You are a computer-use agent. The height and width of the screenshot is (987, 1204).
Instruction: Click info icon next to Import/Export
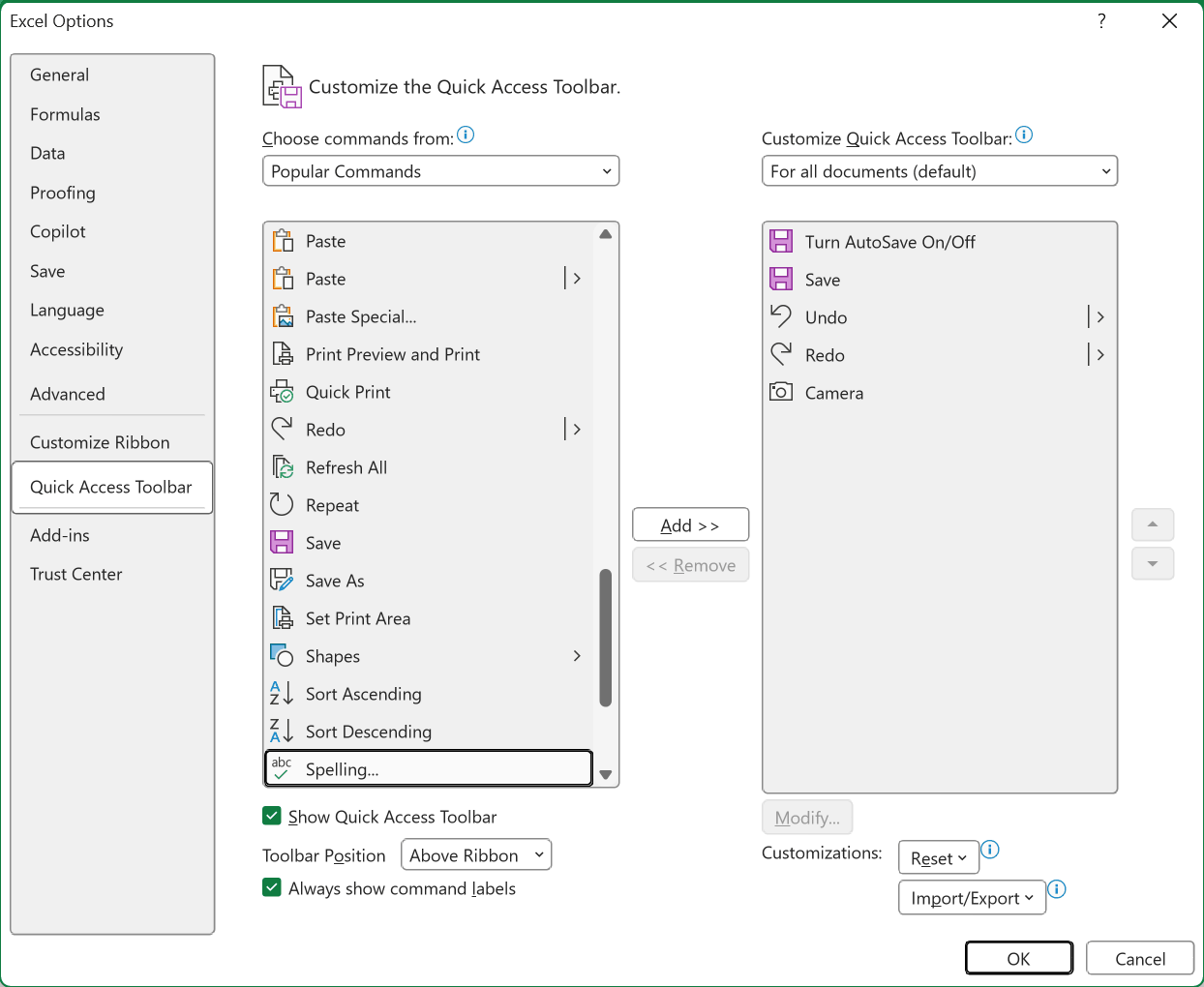click(1057, 889)
